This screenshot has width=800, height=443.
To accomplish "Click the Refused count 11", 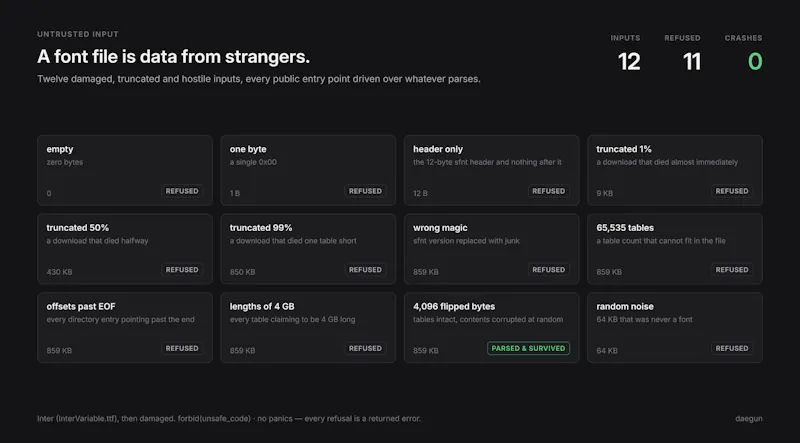I will coord(692,62).
